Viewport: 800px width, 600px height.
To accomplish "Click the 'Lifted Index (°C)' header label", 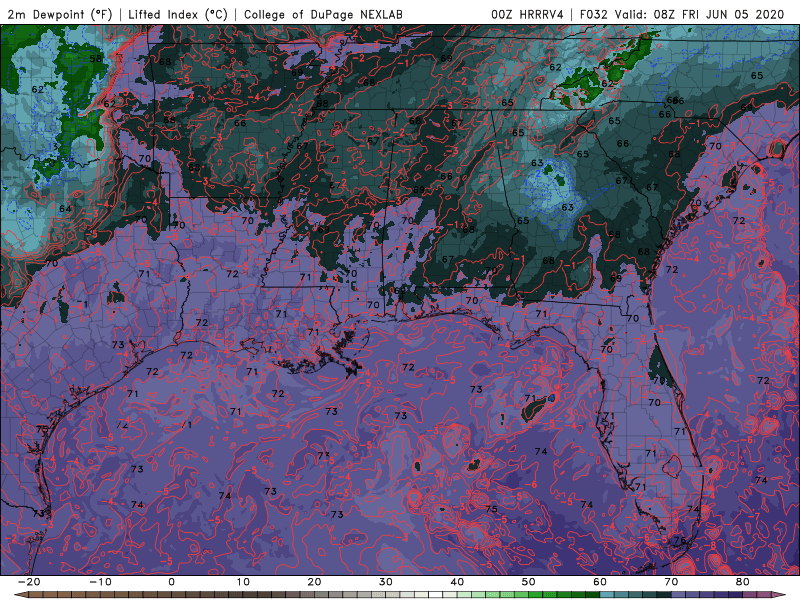I will [178, 15].
